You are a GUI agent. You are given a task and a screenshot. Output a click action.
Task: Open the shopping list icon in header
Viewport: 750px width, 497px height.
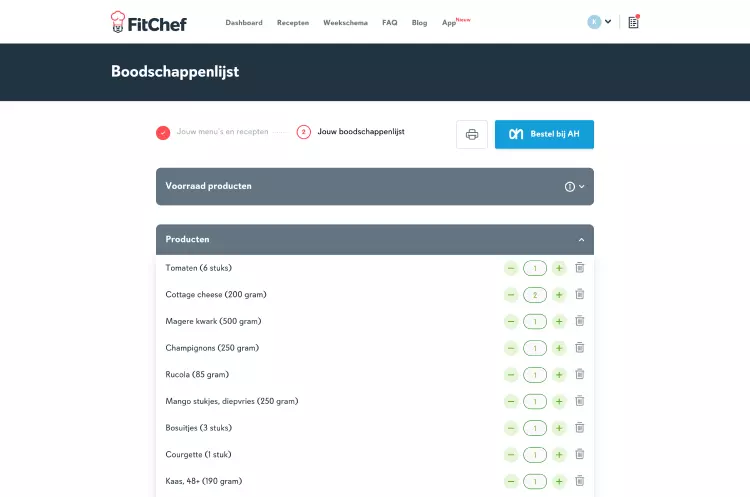pos(633,22)
